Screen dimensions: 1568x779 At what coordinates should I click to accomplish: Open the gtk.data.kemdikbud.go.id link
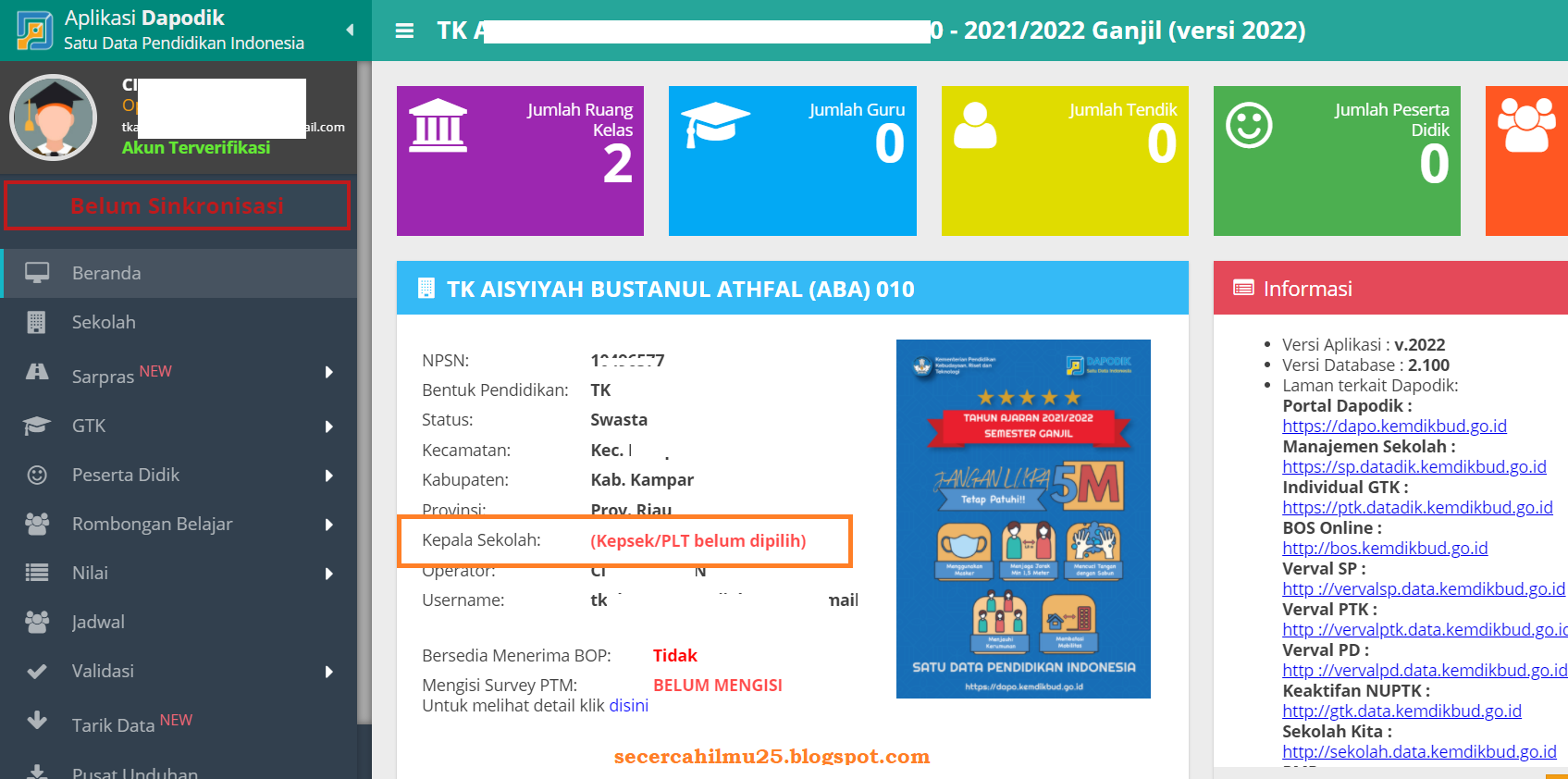pos(1401,711)
